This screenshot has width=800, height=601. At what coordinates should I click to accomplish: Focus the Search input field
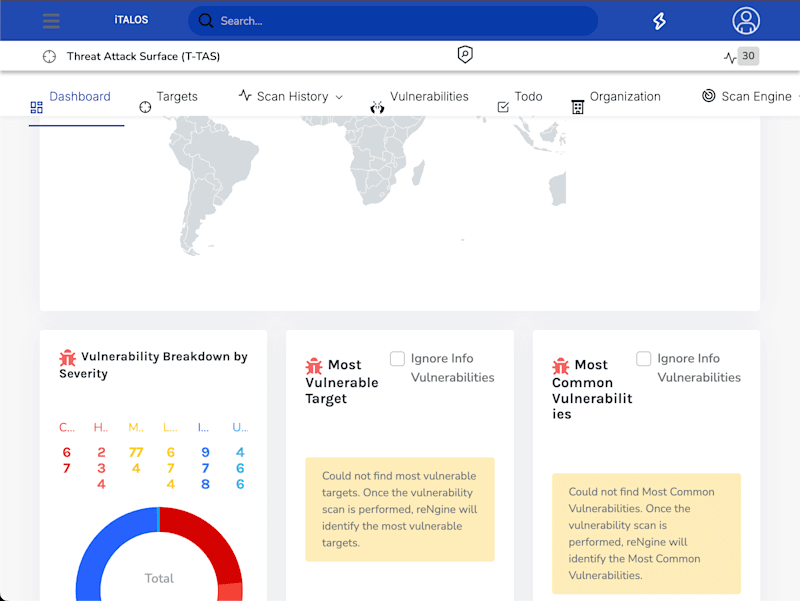pos(393,21)
